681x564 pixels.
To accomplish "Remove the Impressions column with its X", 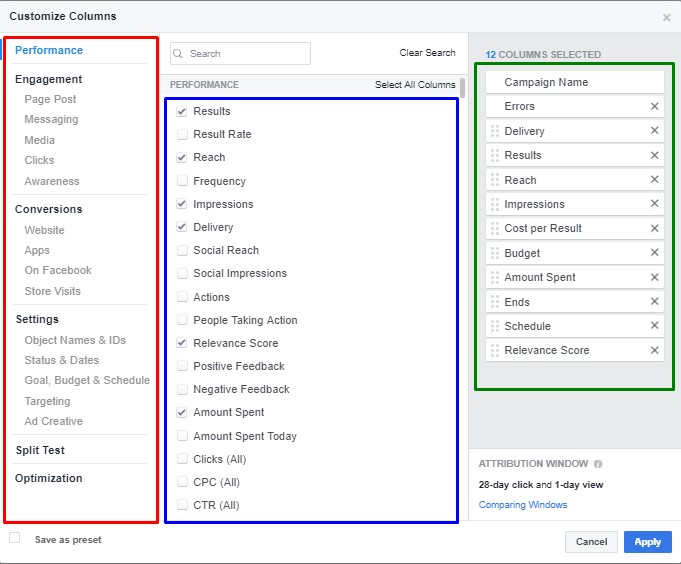I will point(655,203).
